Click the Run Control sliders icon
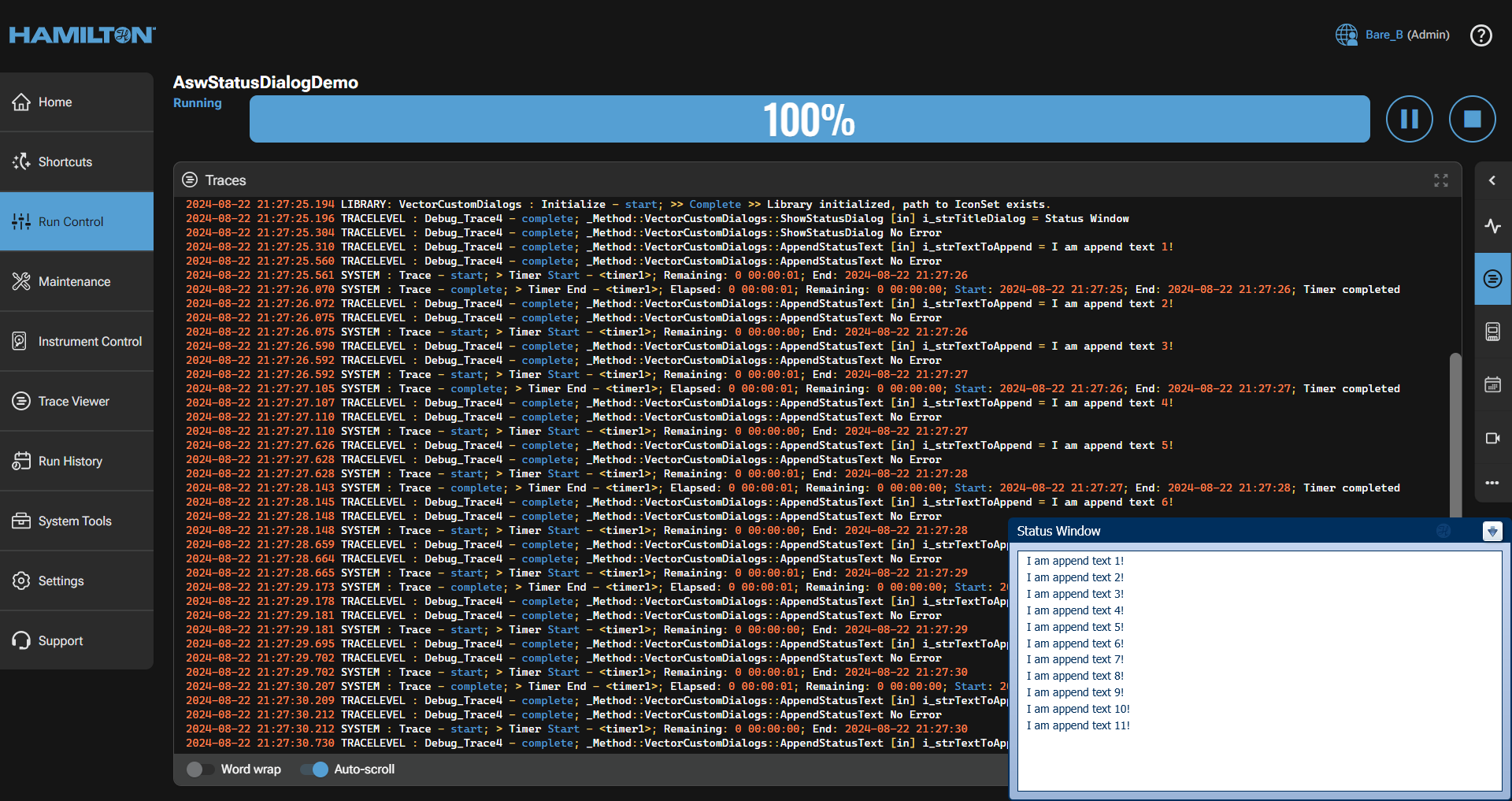 click(x=21, y=222)
